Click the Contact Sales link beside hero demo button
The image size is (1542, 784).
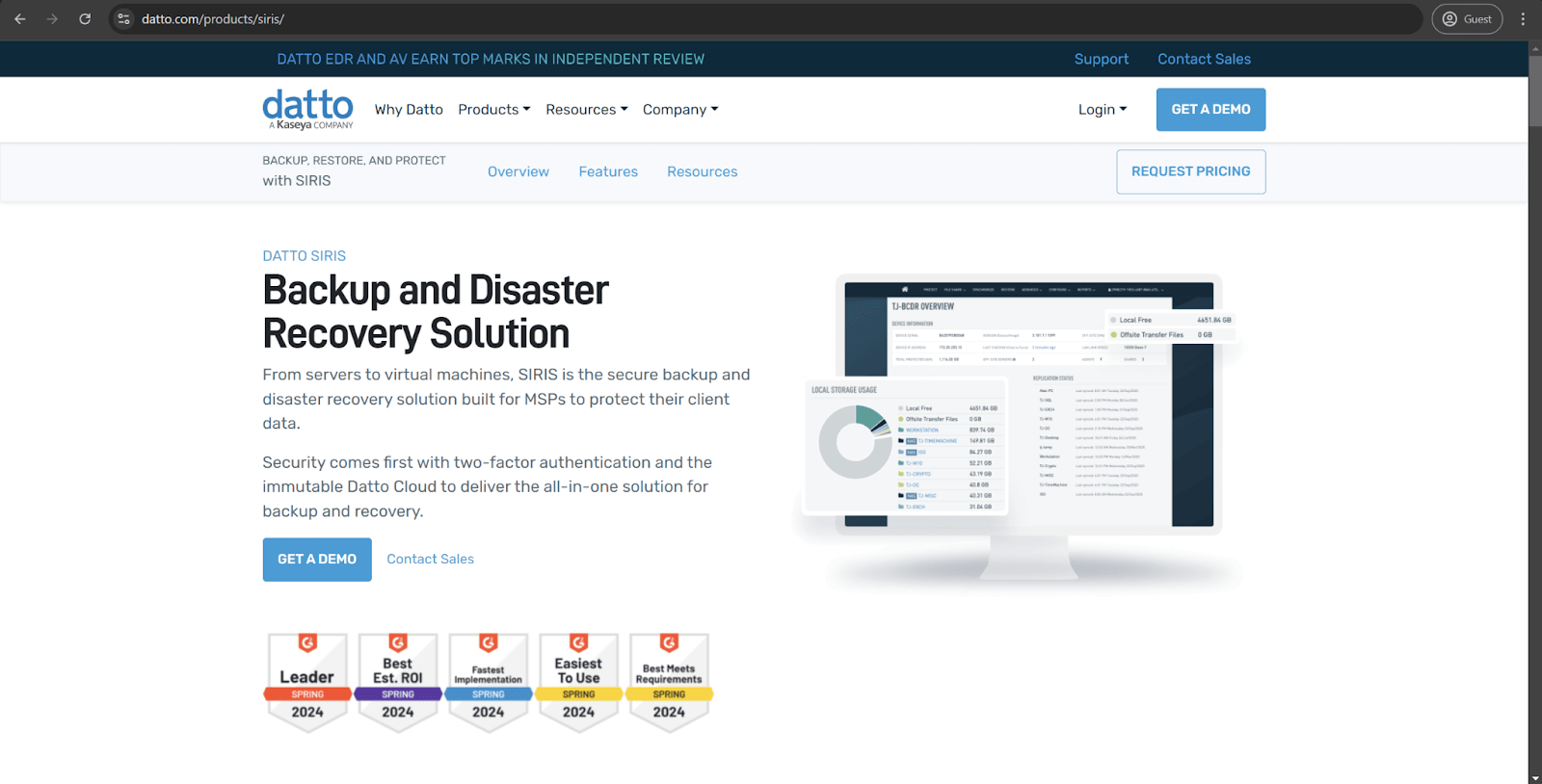pos(430,559)
